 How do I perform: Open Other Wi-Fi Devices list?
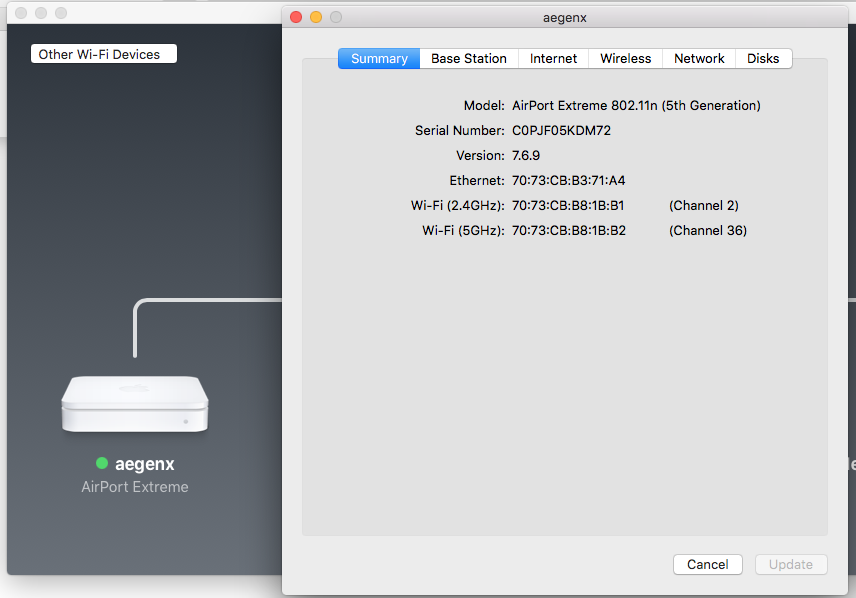(104, 54)
